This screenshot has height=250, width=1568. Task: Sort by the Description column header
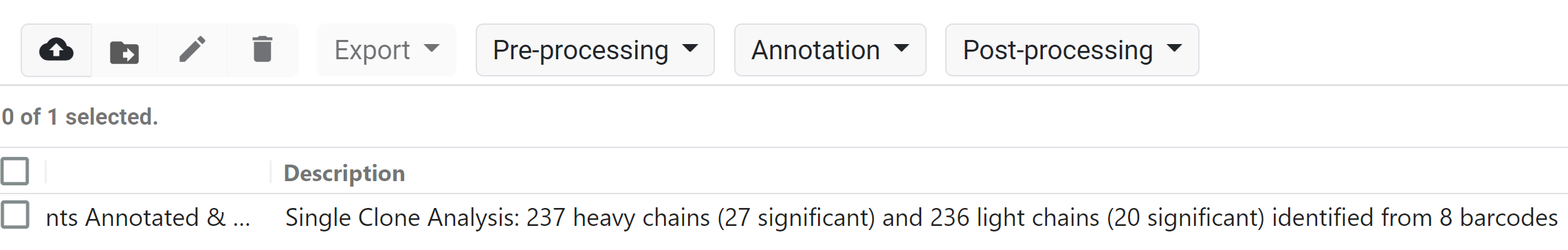pos(344,173)
